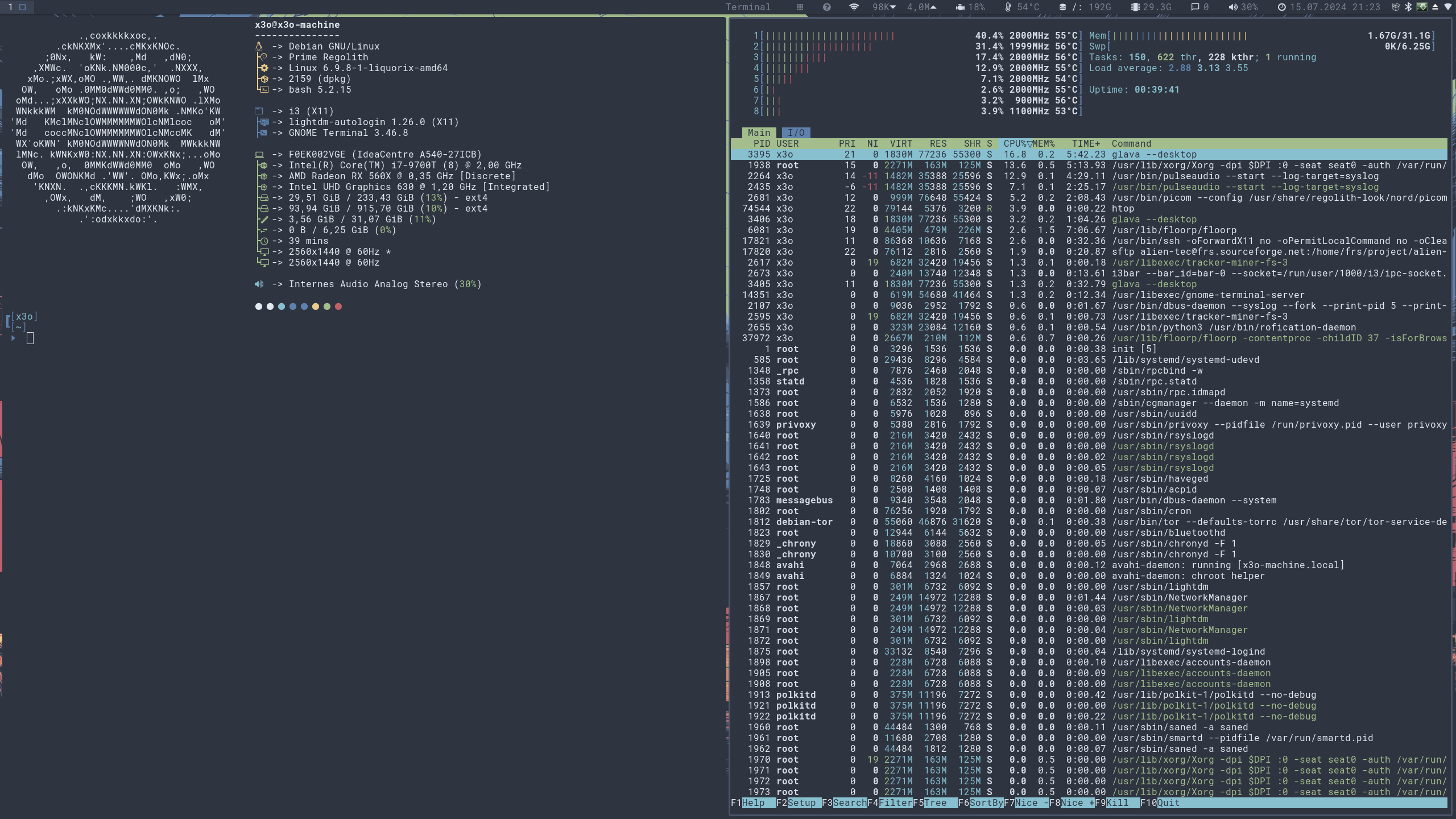
Task: Click the F4 Filter button
Action: (895, 803)
